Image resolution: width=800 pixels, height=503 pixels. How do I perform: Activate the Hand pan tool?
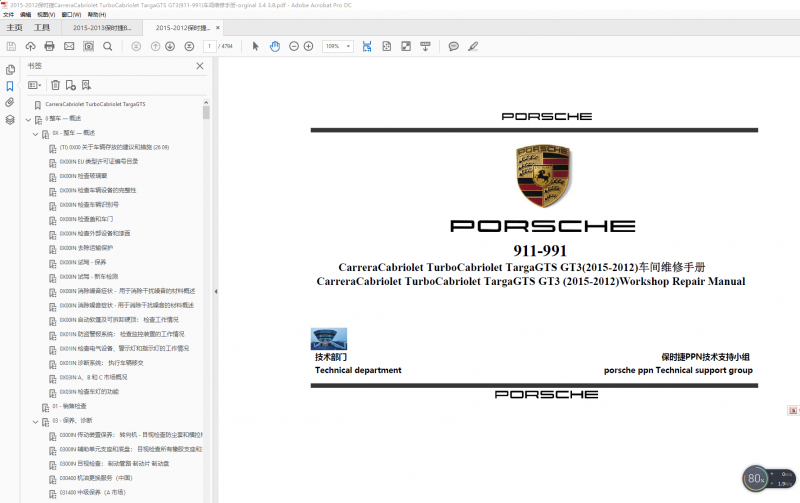275,46
